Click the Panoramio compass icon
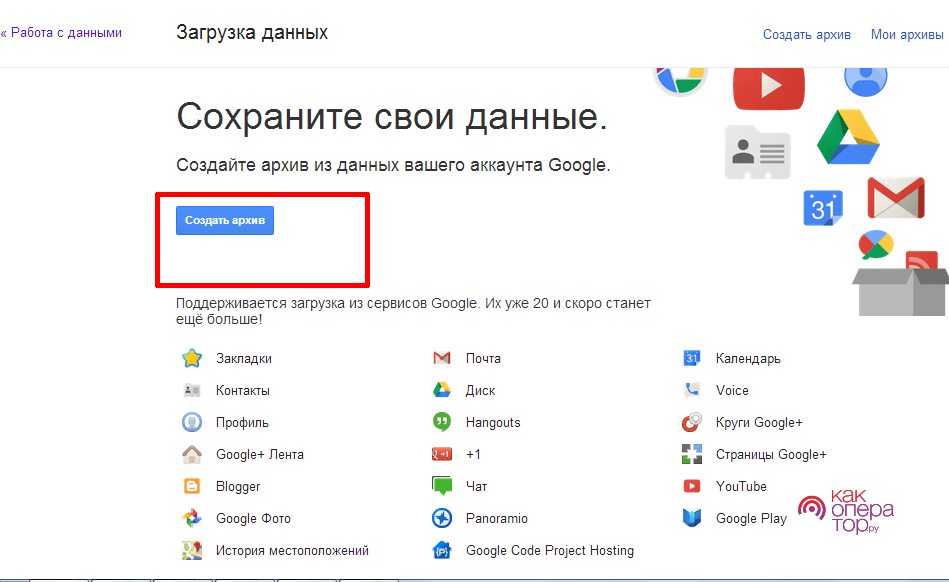Image resolution: width=949 pixels, height=582 pixels. coord(442,518)
